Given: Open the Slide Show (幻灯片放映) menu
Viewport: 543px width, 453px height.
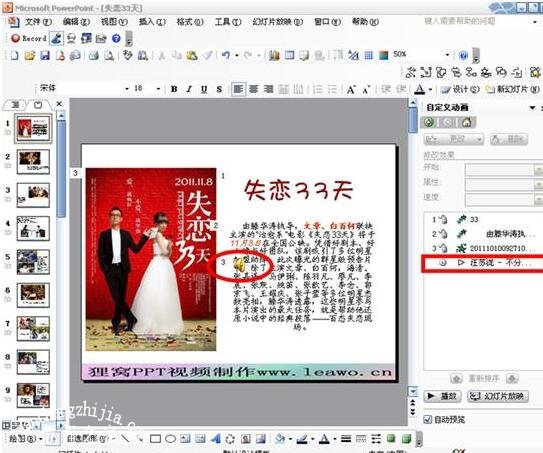Looking at the screenshot, I should [x=277, y=22].
